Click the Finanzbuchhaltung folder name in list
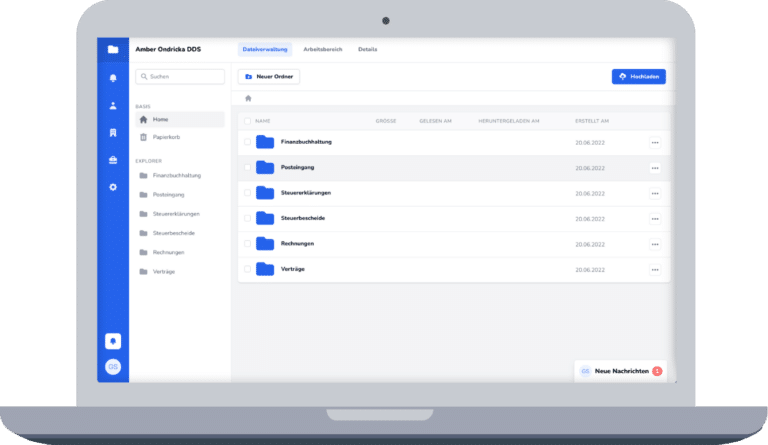Image resolution: width=768 pixels, height=445 pixels. point(306,142)
